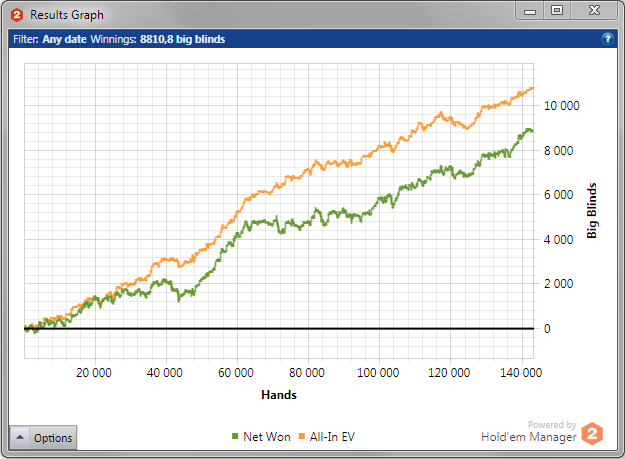Screen dimensions: 625x459
Task: Click the 40 000 hands axis label
Action: [x=165, y=373]
